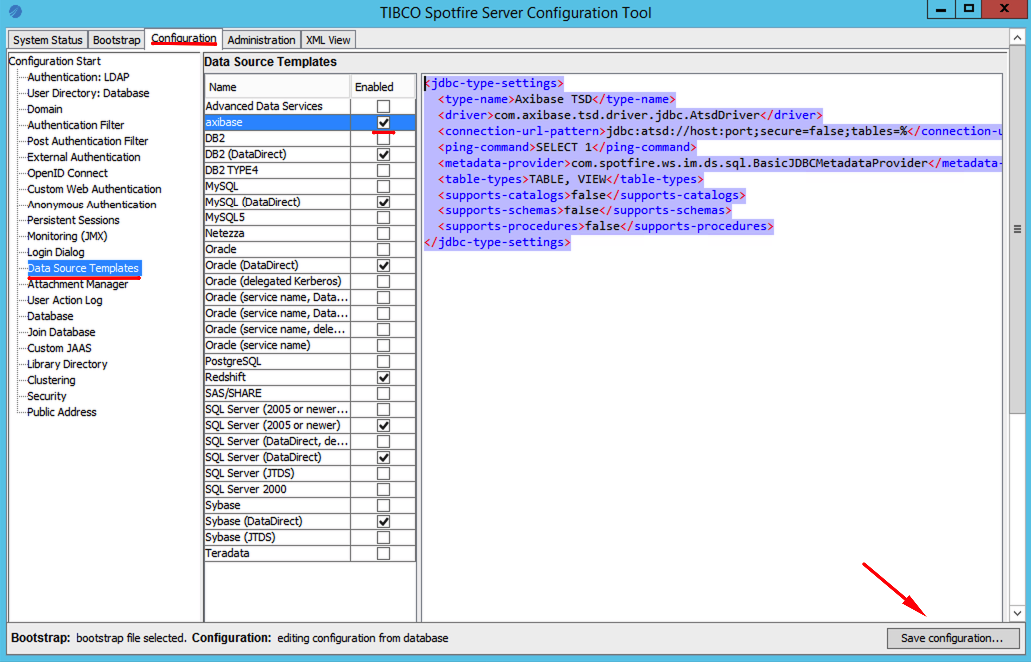
Task: Select Monitoring (JMX) in the tree
Action: 67,236
